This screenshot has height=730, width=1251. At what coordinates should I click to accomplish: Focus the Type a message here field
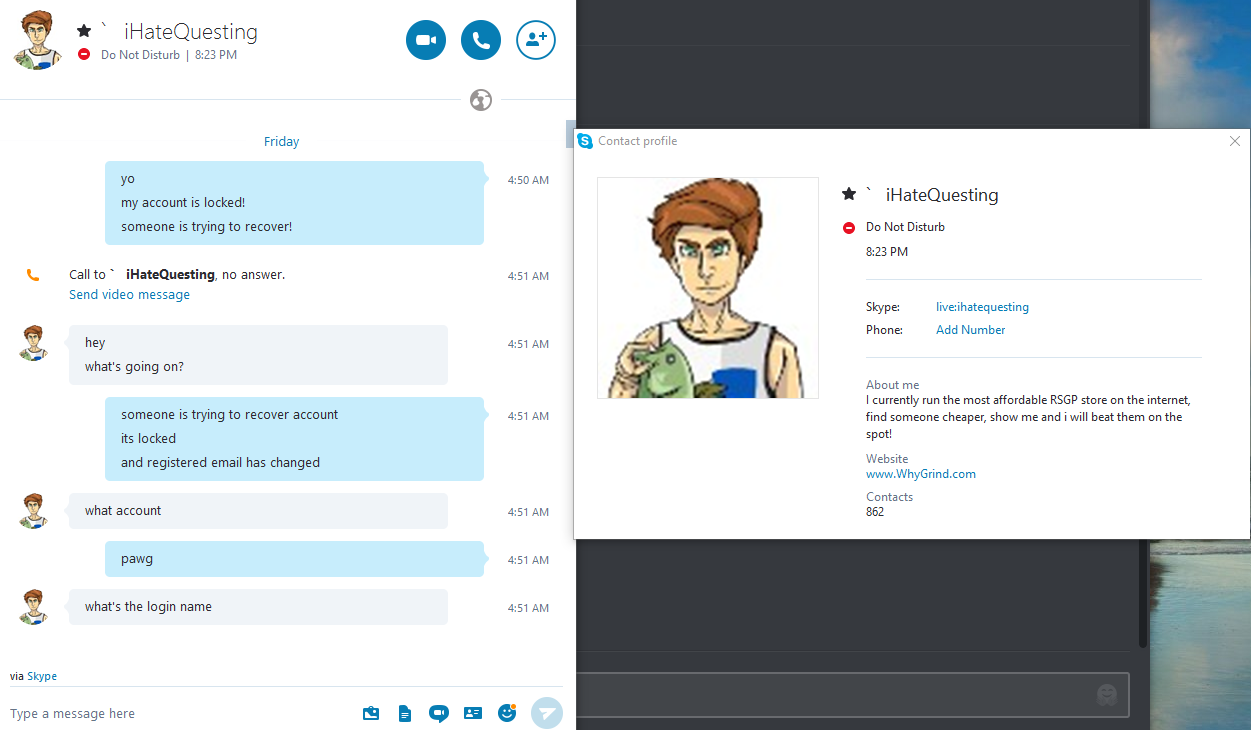point(180,714)
